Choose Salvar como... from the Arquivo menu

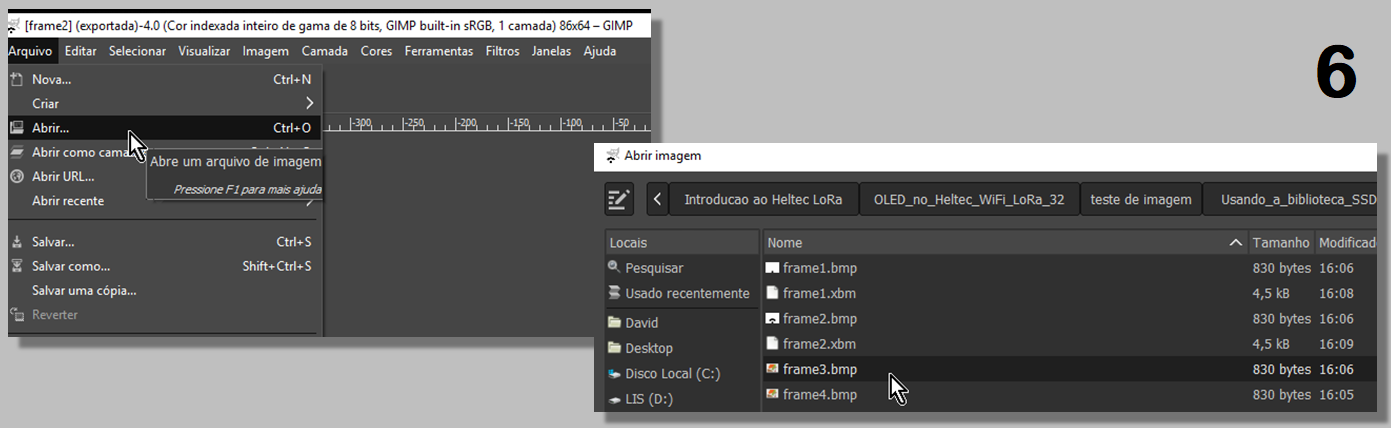click(71, 266)
